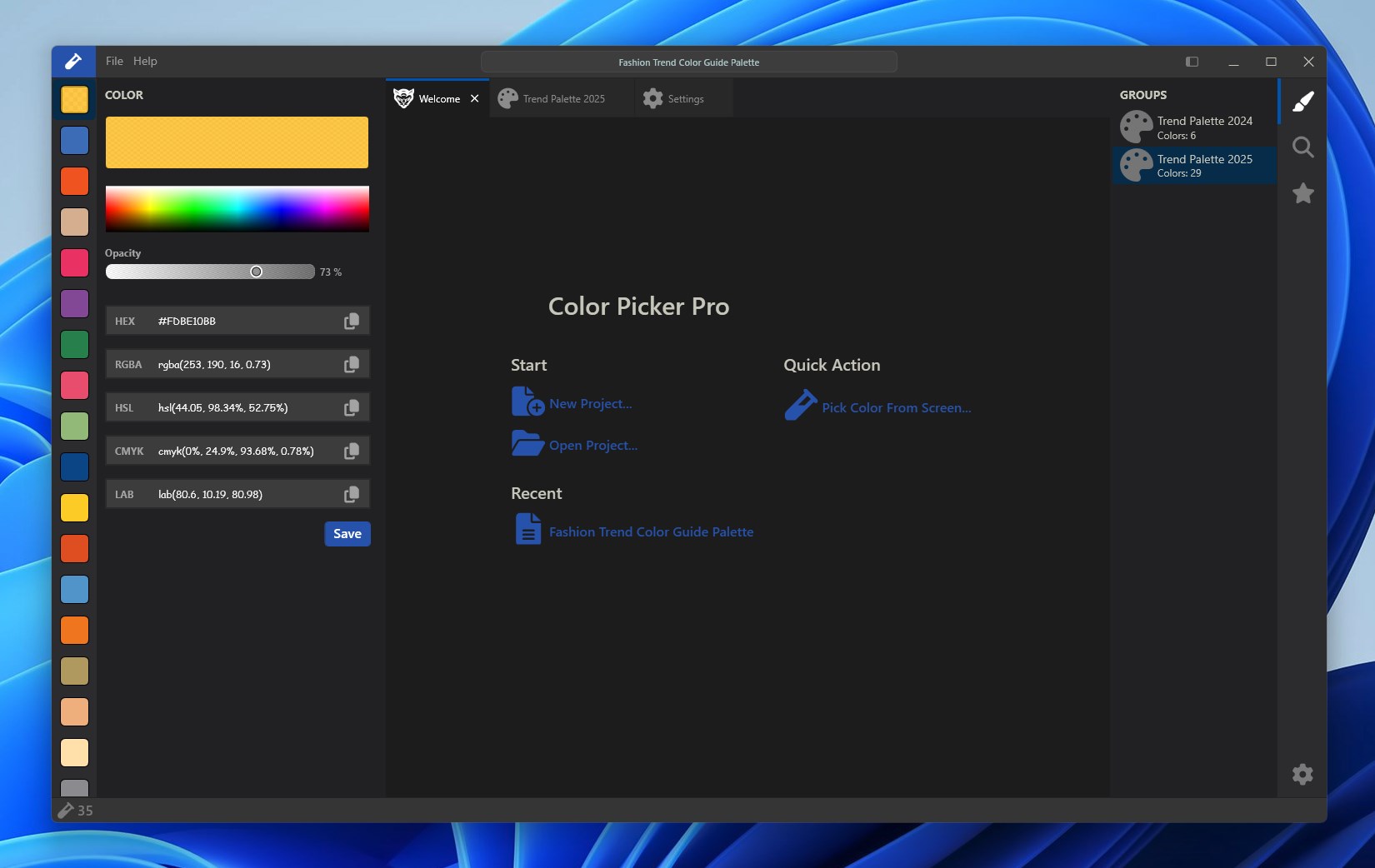Image resolution: width=1375 pixels, height=868 pixels.
Task: Click the status bar eyedropper icon
Action: coord(65,810)
